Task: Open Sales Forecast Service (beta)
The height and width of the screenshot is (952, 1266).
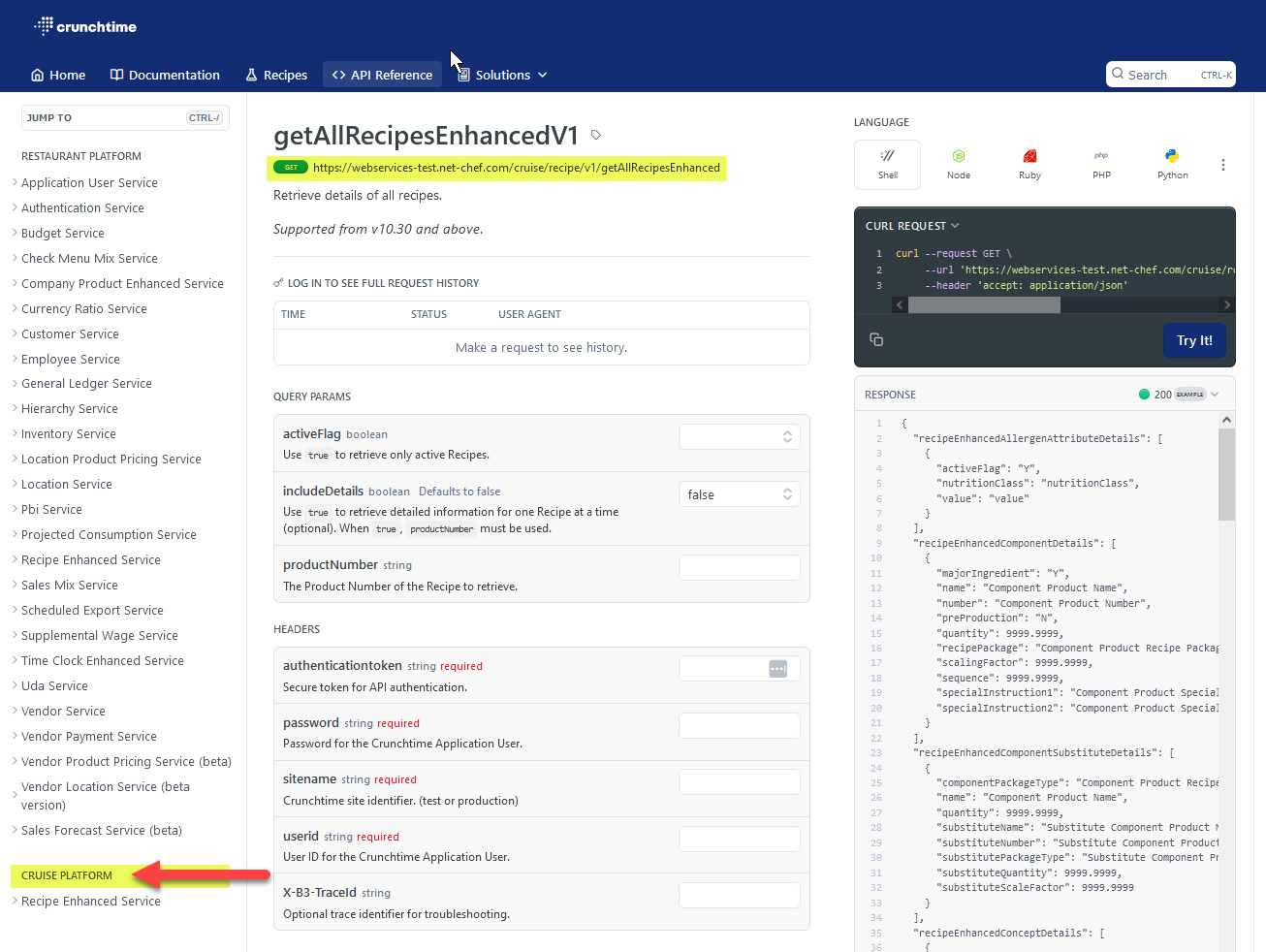Action: pos(102,830)
